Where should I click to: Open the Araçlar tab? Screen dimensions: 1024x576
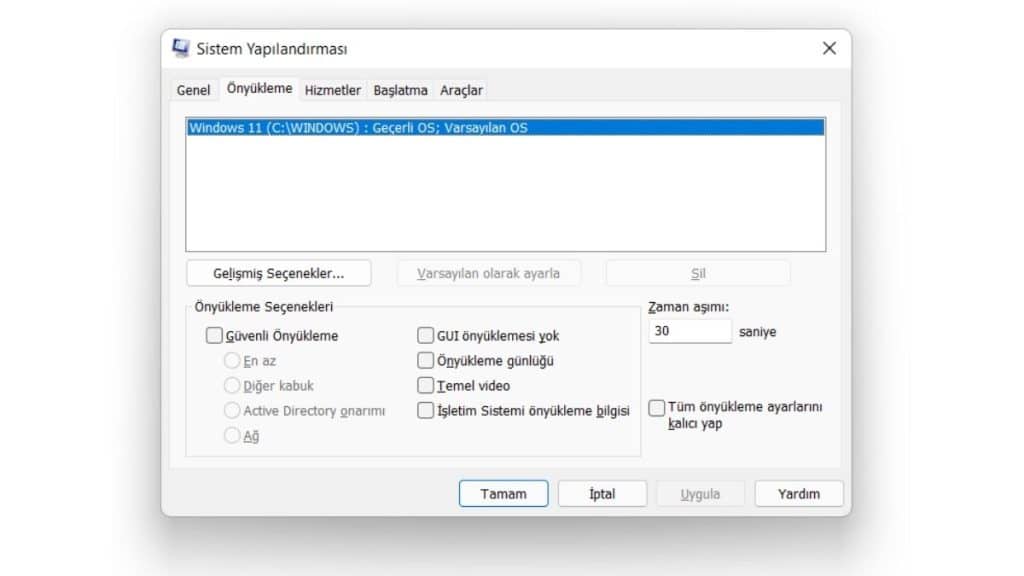461,89
